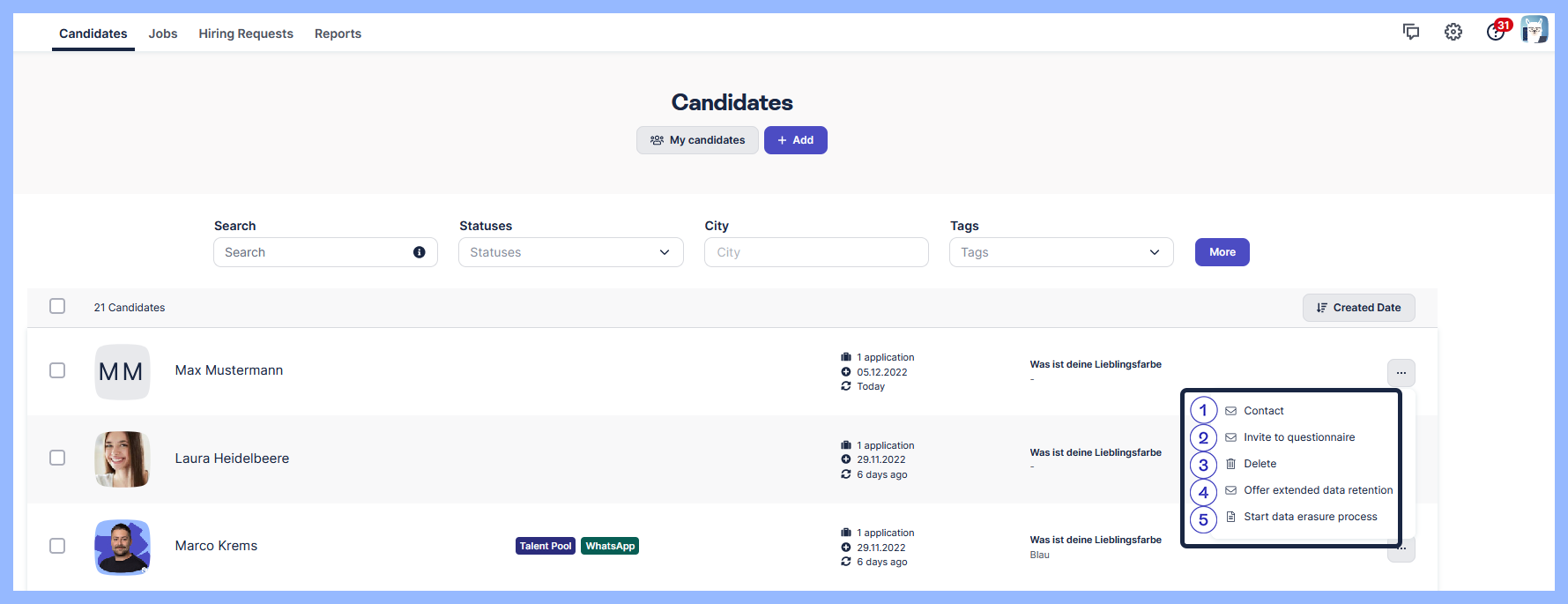Image resolution: width=1568 pixels, height=604 pixels.
Task: Open the Created Date sort option
Action: (x=1358, y=308)
